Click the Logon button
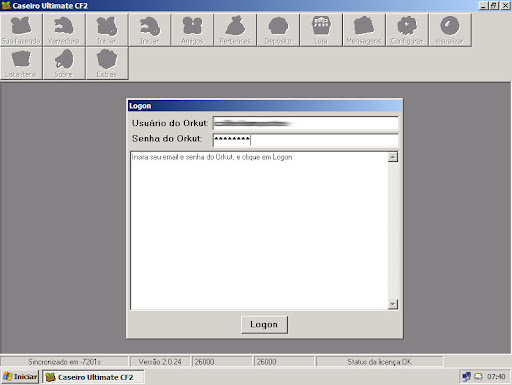The width and height of the screenshot is (512, 385). click(264, 325)
